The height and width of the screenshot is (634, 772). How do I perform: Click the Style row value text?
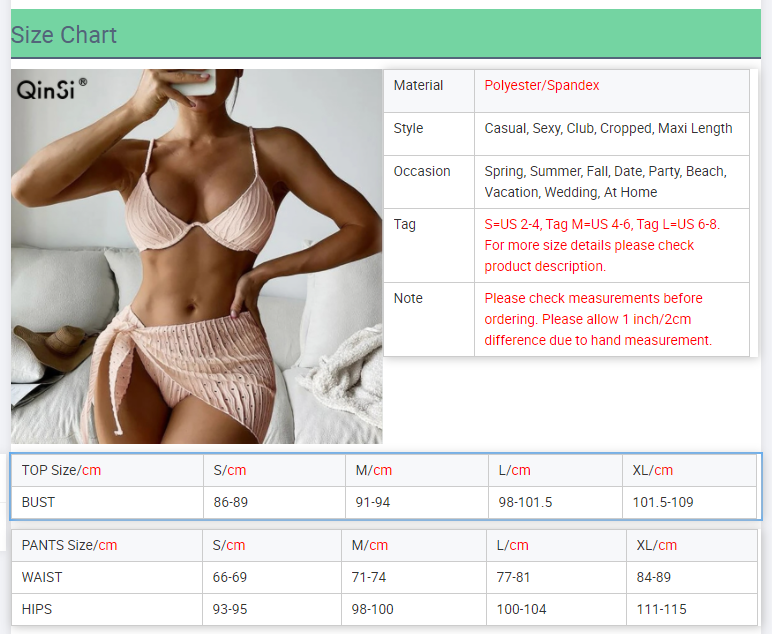[608, 129]
